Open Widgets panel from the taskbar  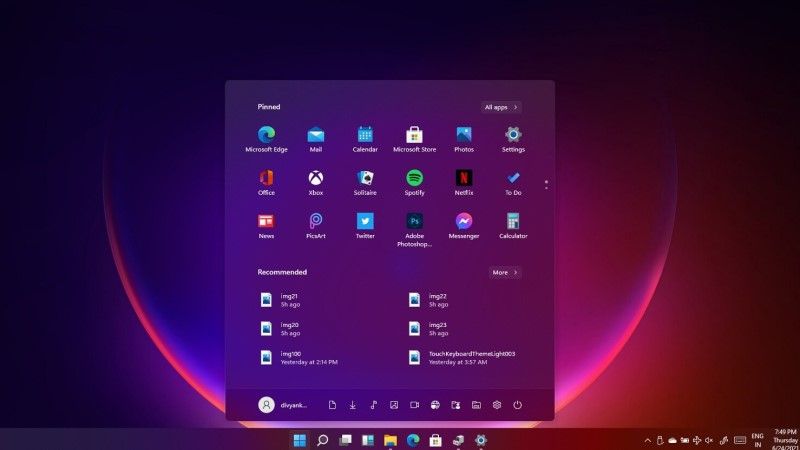368,440
